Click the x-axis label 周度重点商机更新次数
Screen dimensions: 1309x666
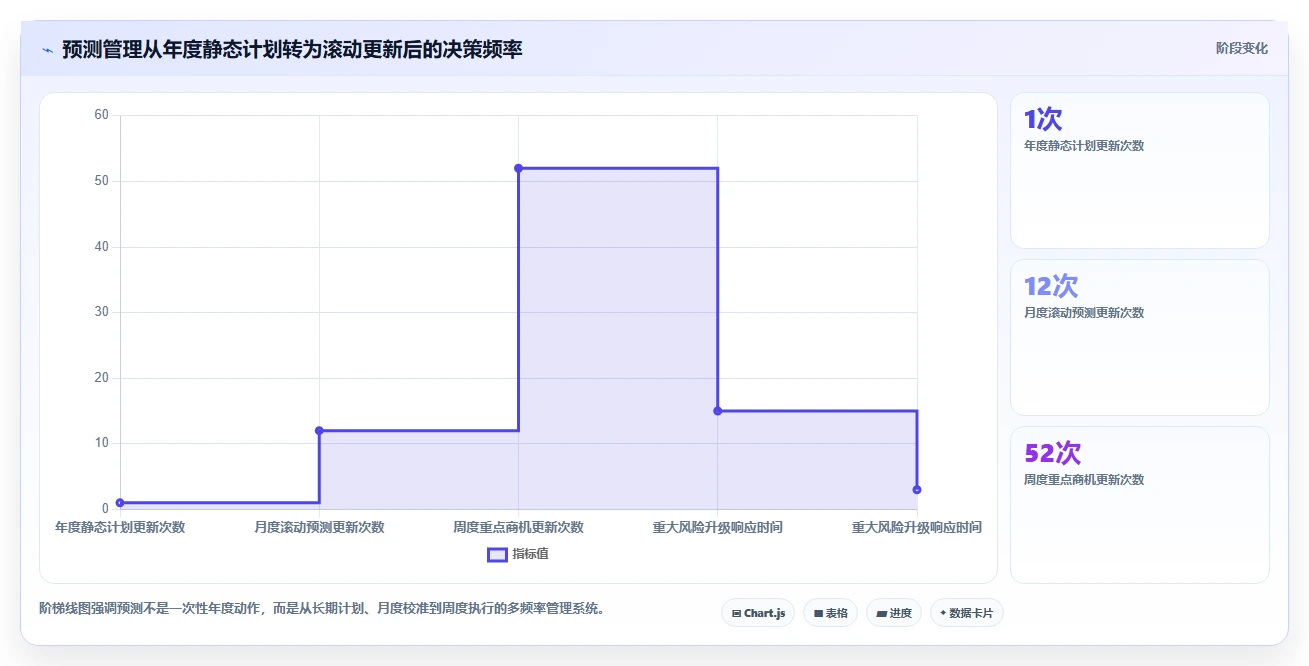coord(518,527)
